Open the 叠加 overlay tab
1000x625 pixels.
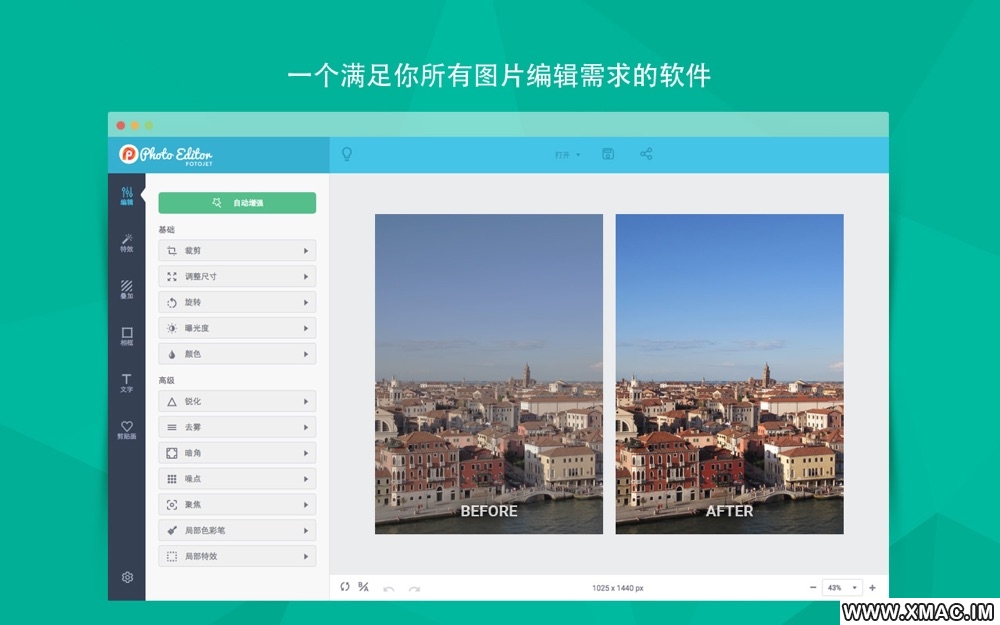coord(127,289)
